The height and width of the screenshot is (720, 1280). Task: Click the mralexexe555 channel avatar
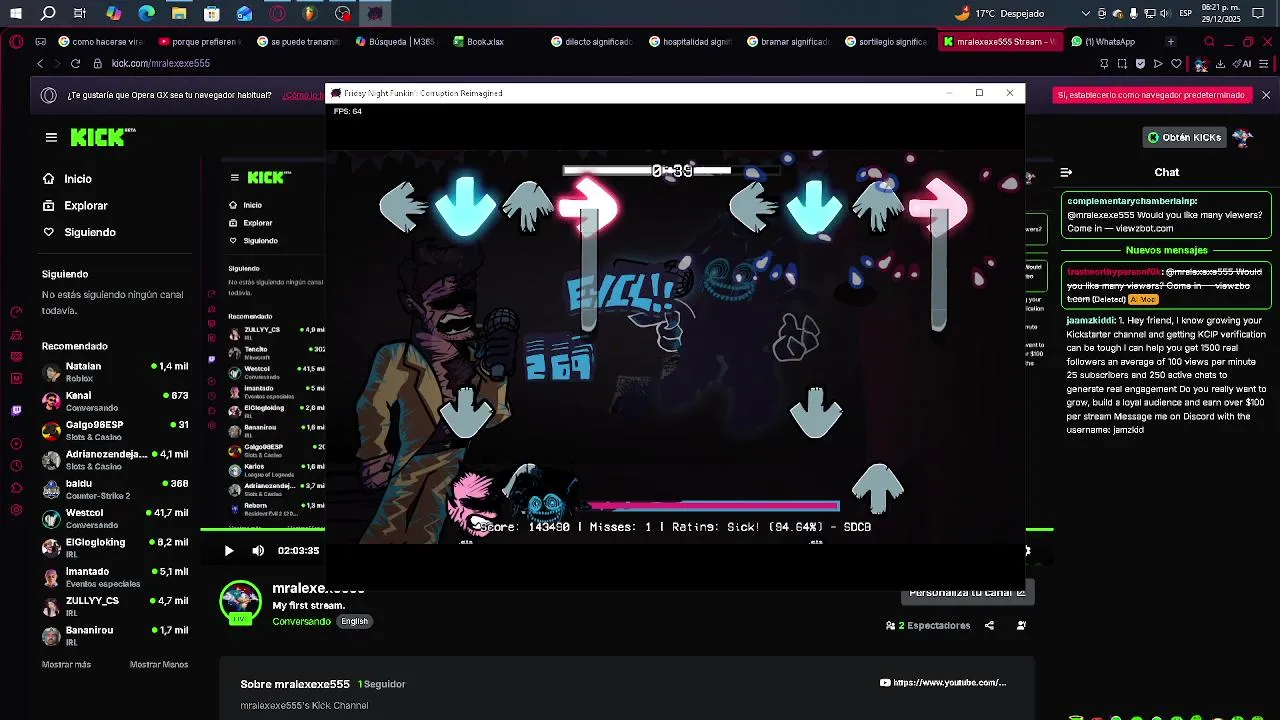point(240,602)
